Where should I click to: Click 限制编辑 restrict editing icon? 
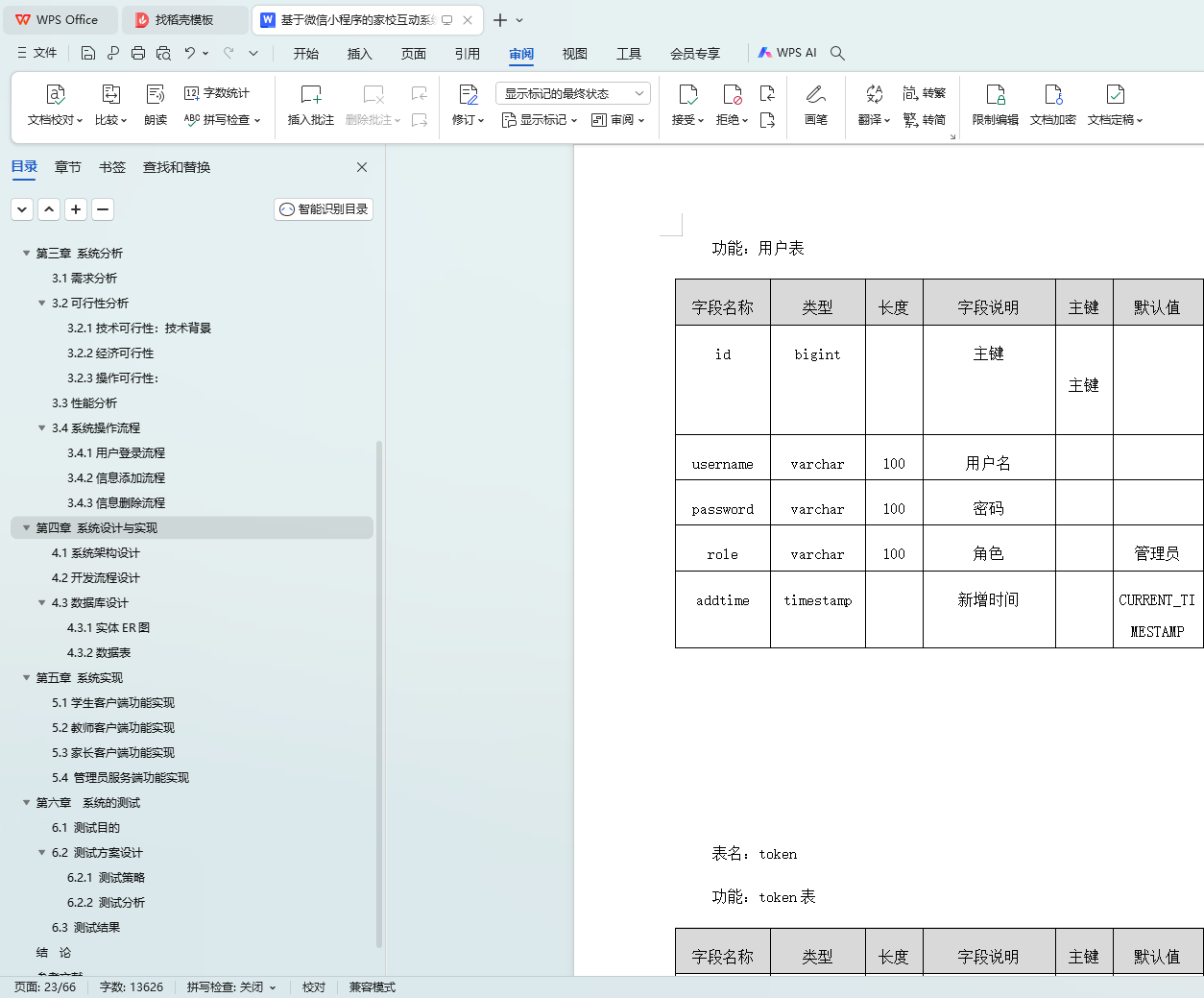point(996,94)
